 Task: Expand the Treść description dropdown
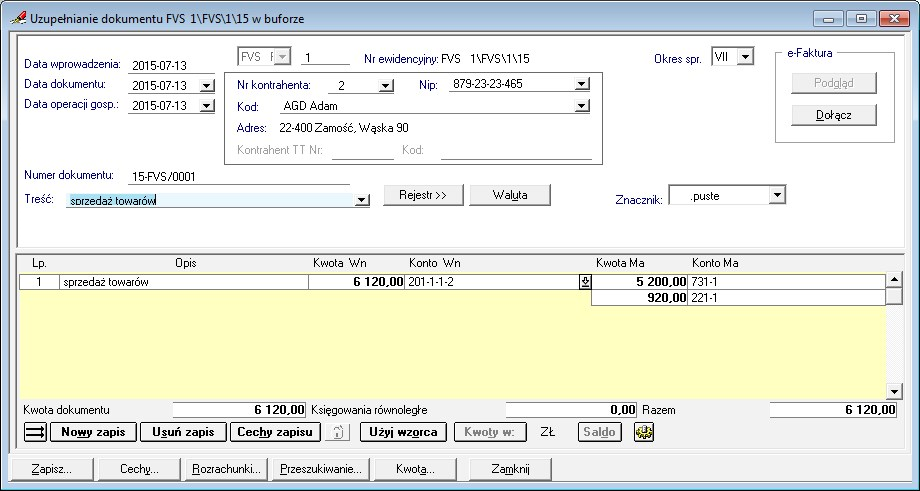362,201
